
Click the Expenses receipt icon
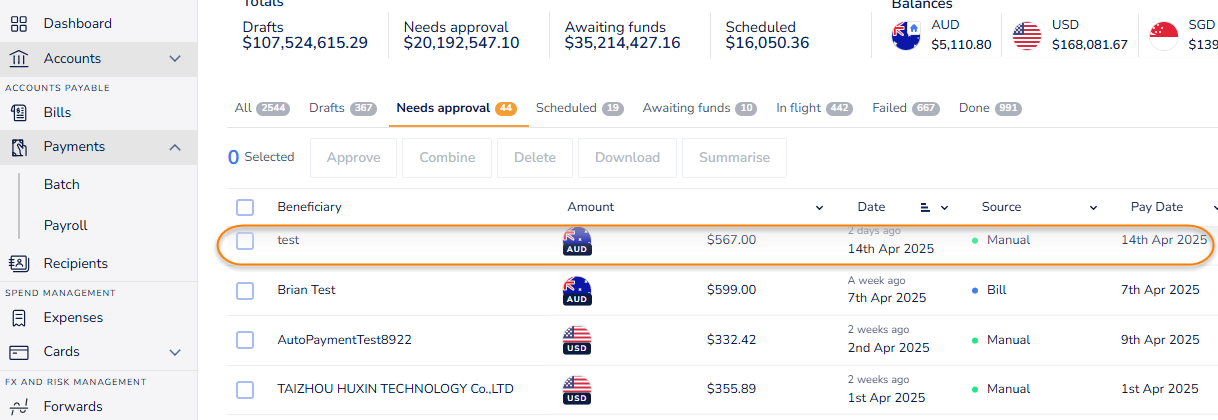19,317
